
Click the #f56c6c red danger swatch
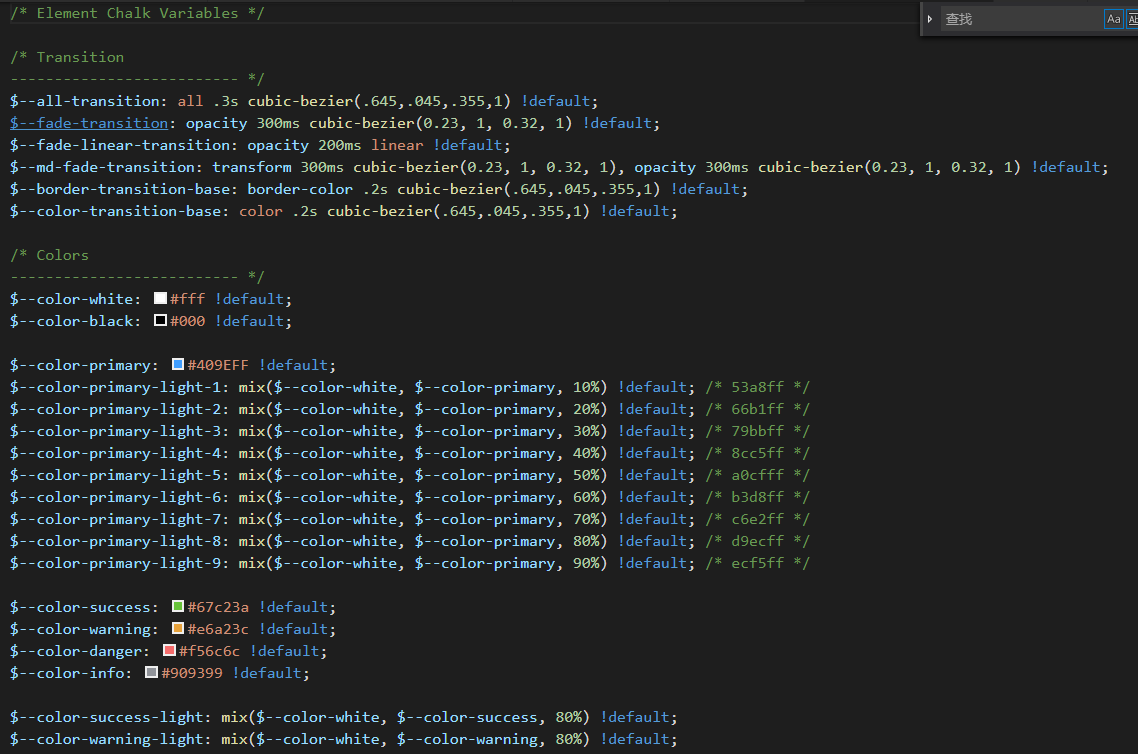point(169,651)
